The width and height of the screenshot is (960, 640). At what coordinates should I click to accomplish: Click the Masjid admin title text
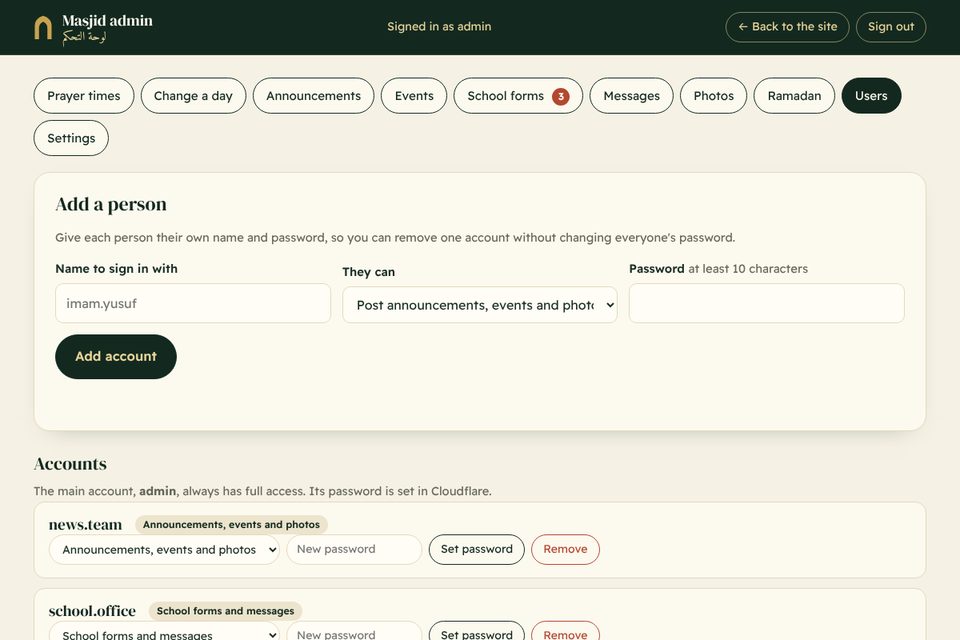pos(107,21)
